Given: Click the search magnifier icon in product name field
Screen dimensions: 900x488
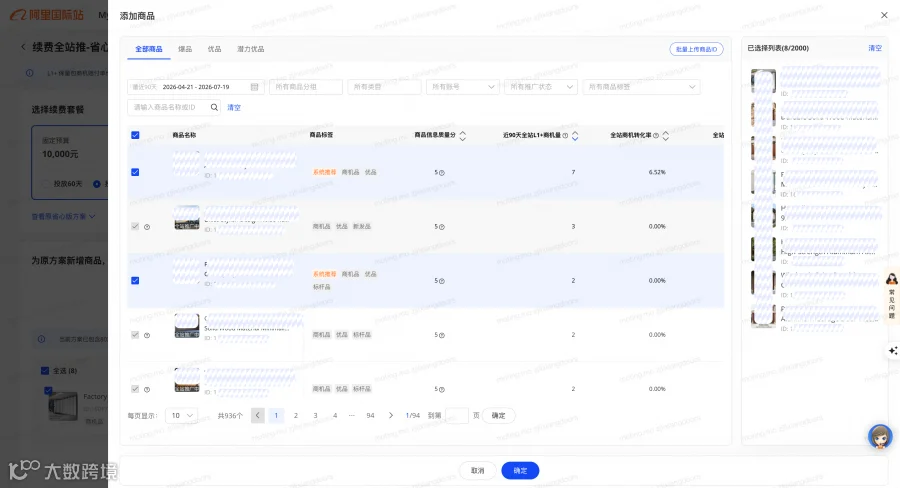Looking at the screenshot, I should tap(214, 107).
